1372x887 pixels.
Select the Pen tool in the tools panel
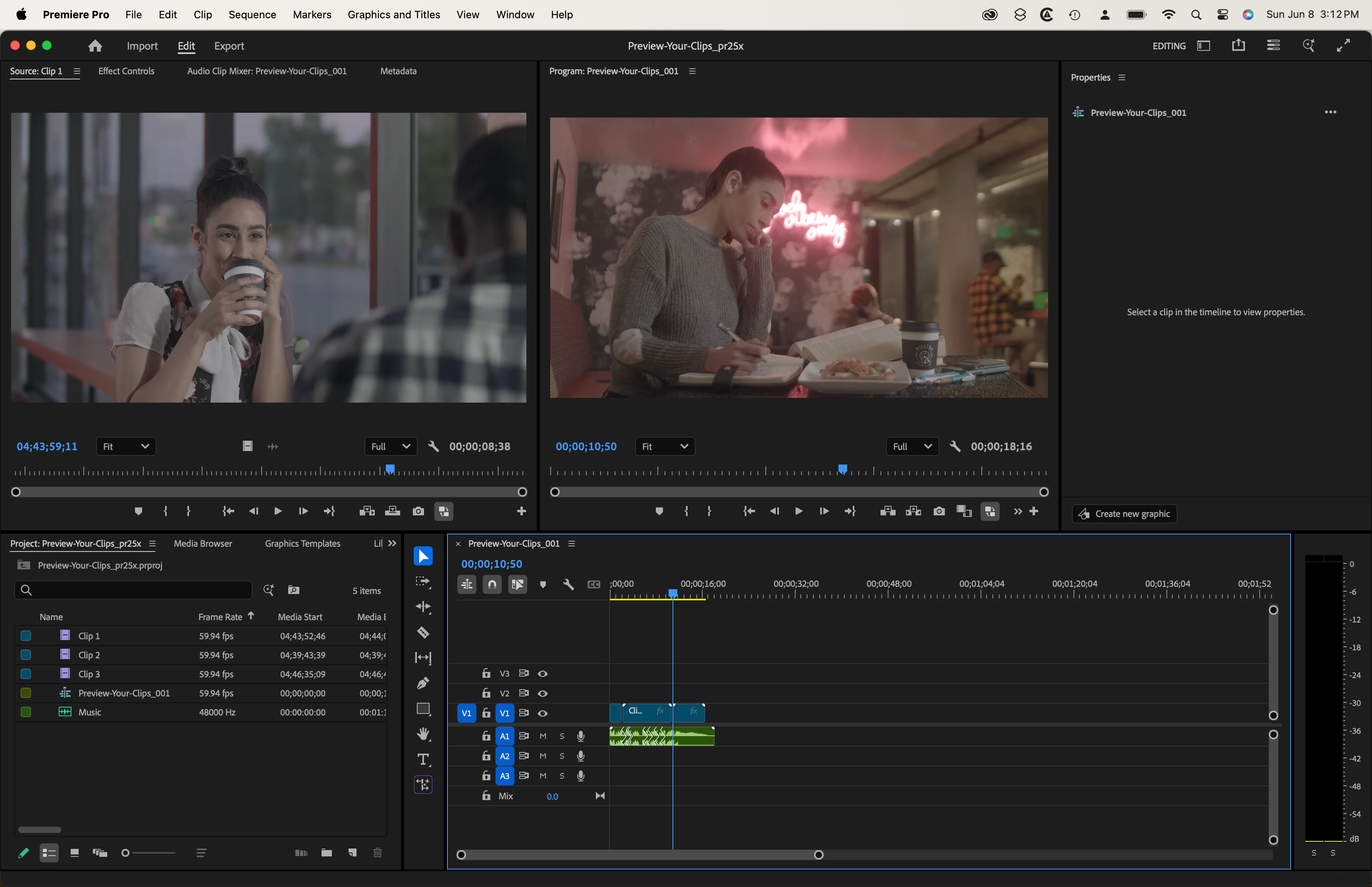tap(423, 683)
